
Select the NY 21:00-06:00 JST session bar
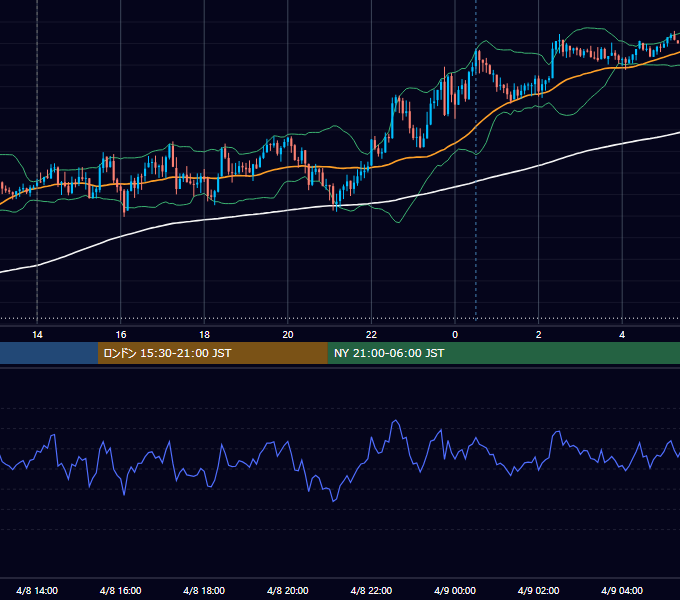pos(503,353)
